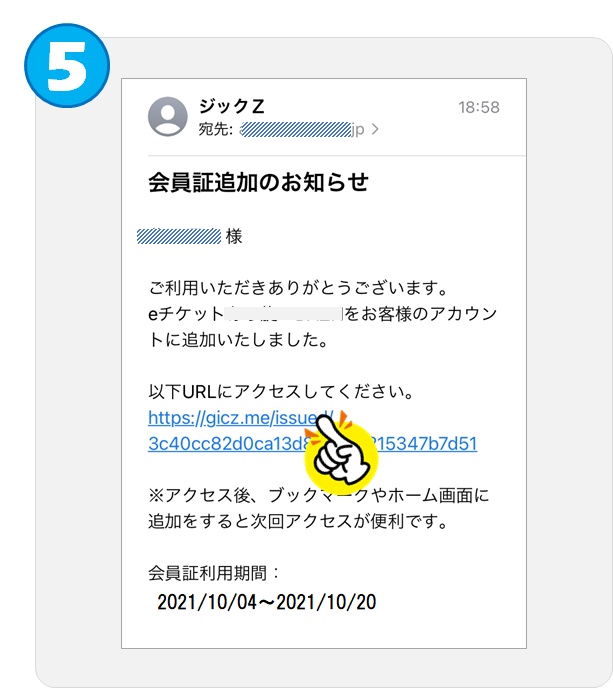Click the 18:58 timestamp
The height and width of the screenshot is (688, 613).
point(479,107)
